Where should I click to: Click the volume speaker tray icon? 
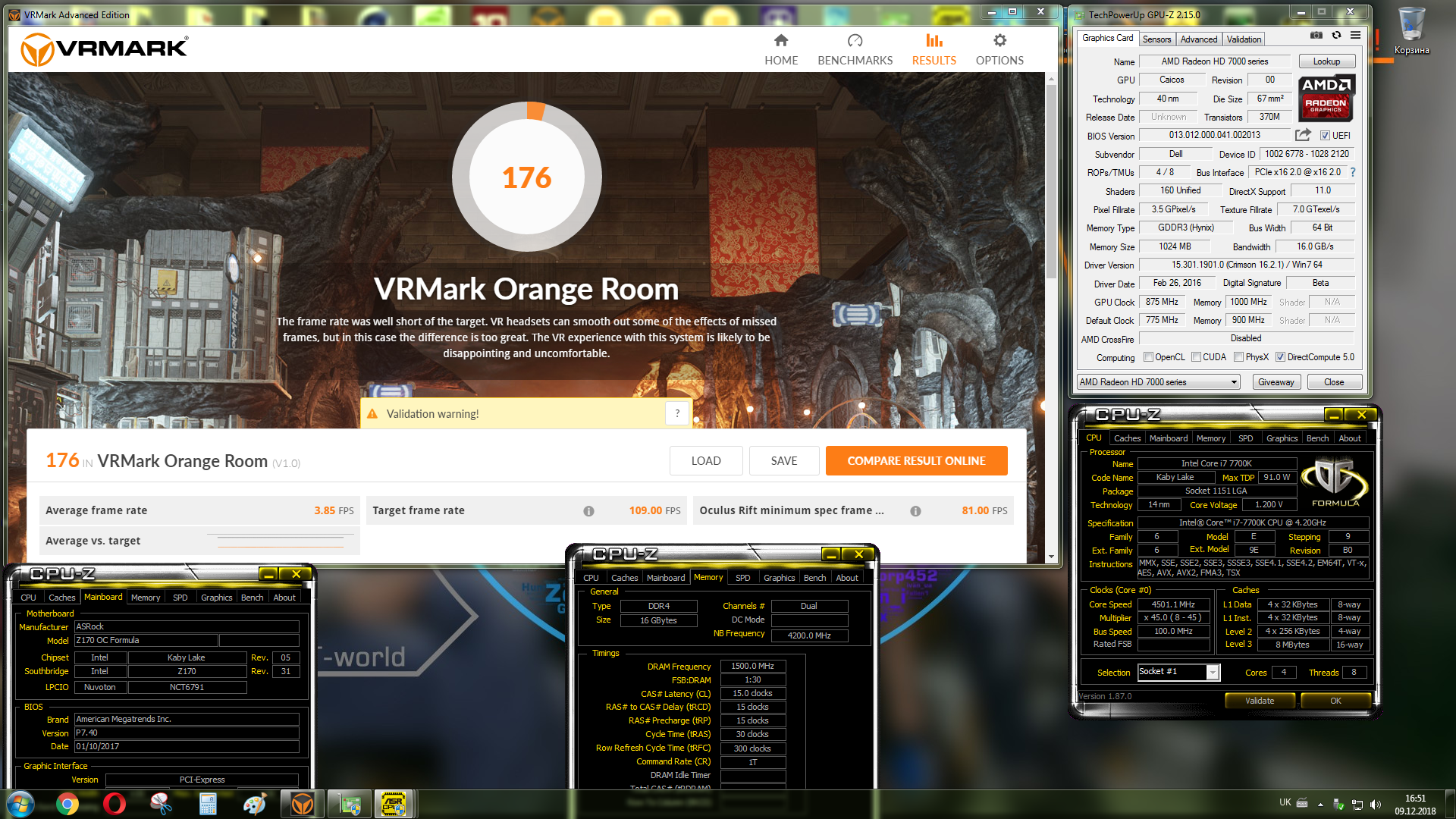tap(1376, 804)
